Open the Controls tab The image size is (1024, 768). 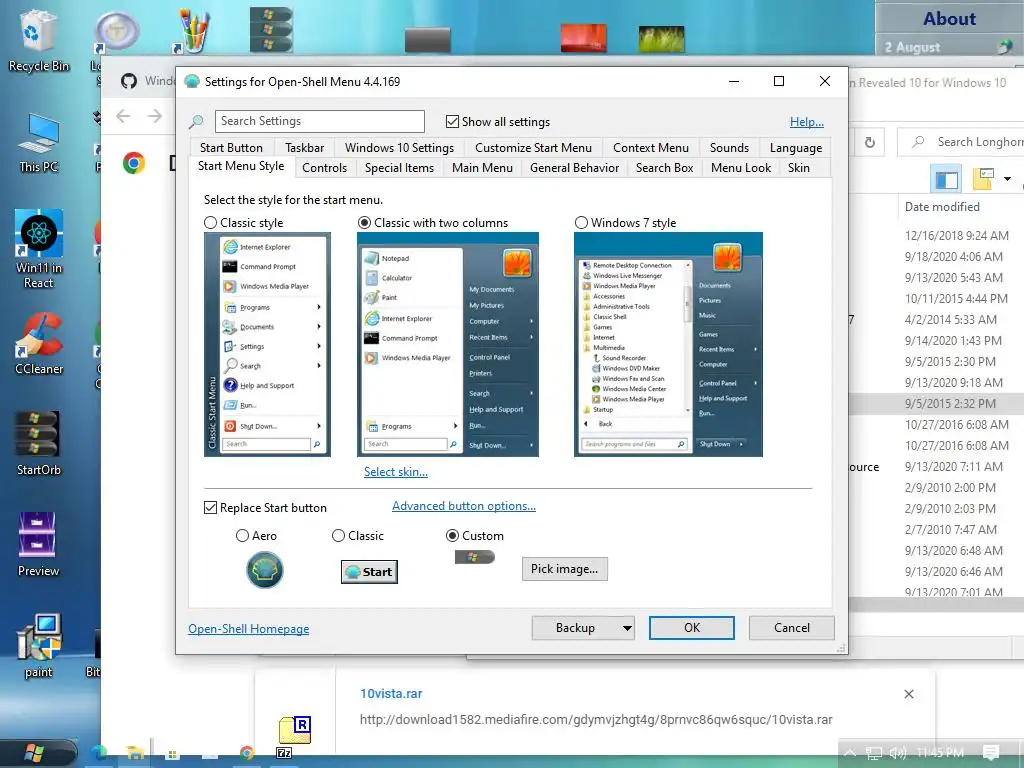pyautogui.click(x=325, y=168)
